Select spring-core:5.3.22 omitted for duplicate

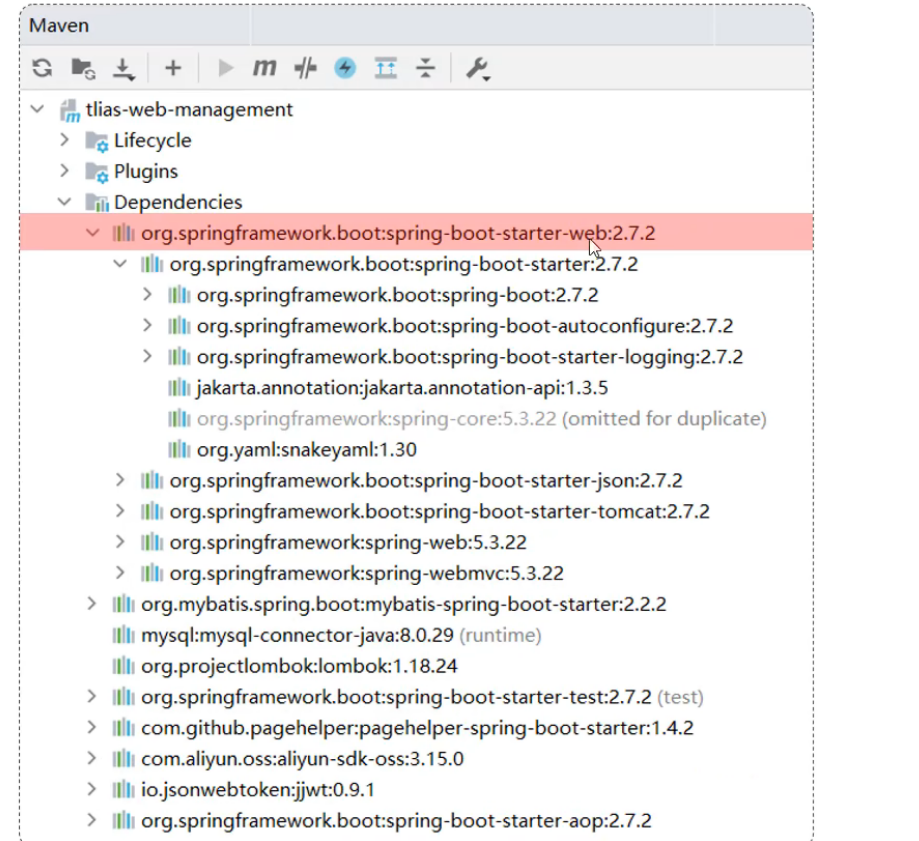[x=482, y=419]
